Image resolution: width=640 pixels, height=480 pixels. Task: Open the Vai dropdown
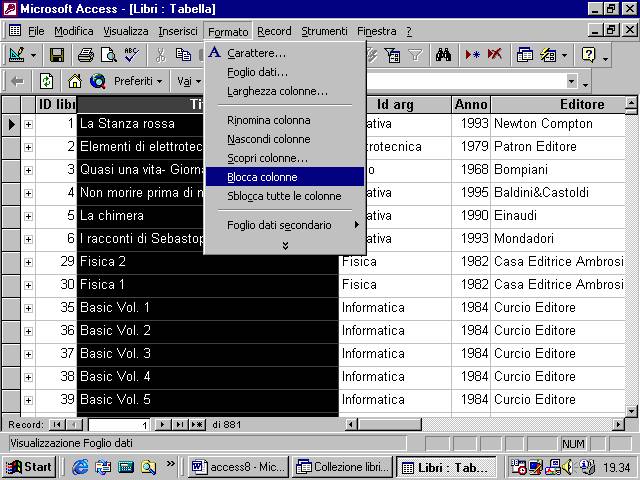[x=189, y=81]
